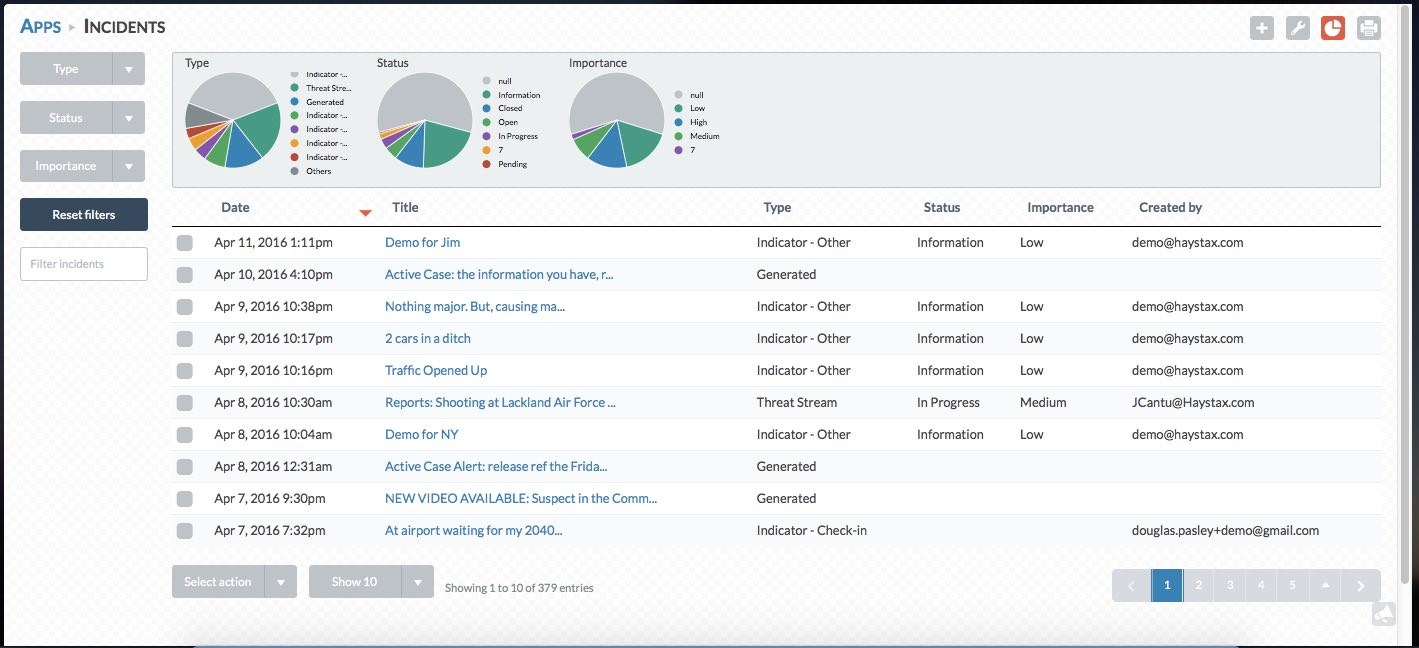
Task: Click the Reset filters button
Action: 84,215
